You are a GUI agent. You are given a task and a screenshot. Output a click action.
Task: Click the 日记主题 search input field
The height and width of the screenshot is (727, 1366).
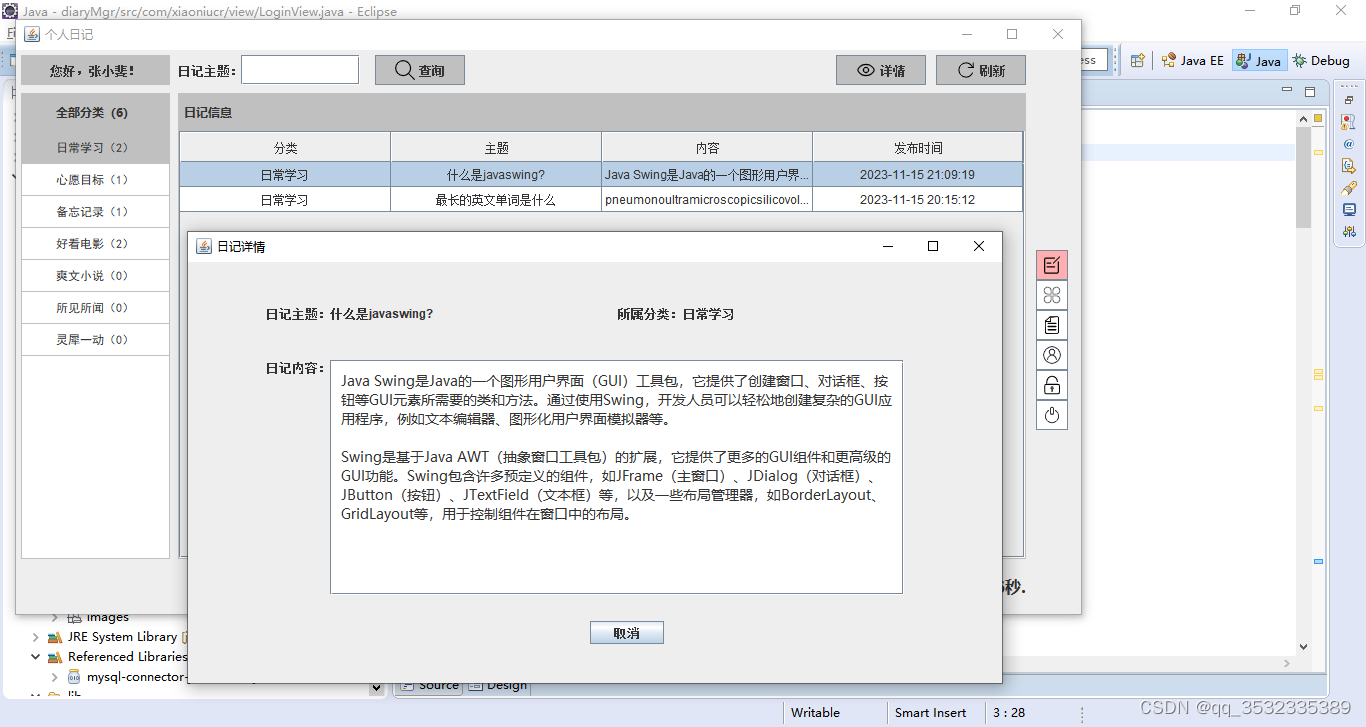[x=300, y=70]
